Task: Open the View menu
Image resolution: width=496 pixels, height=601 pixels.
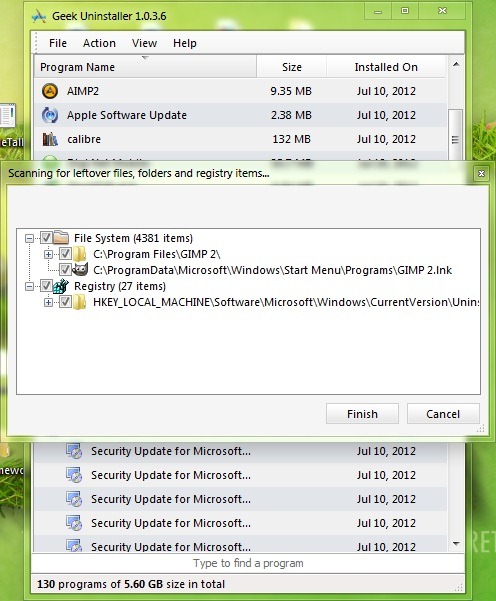Action: point(145,43)
